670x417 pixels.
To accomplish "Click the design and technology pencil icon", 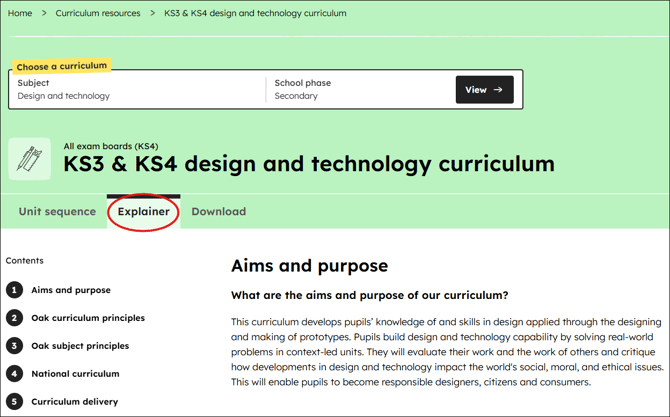I will tap(29, 159).
